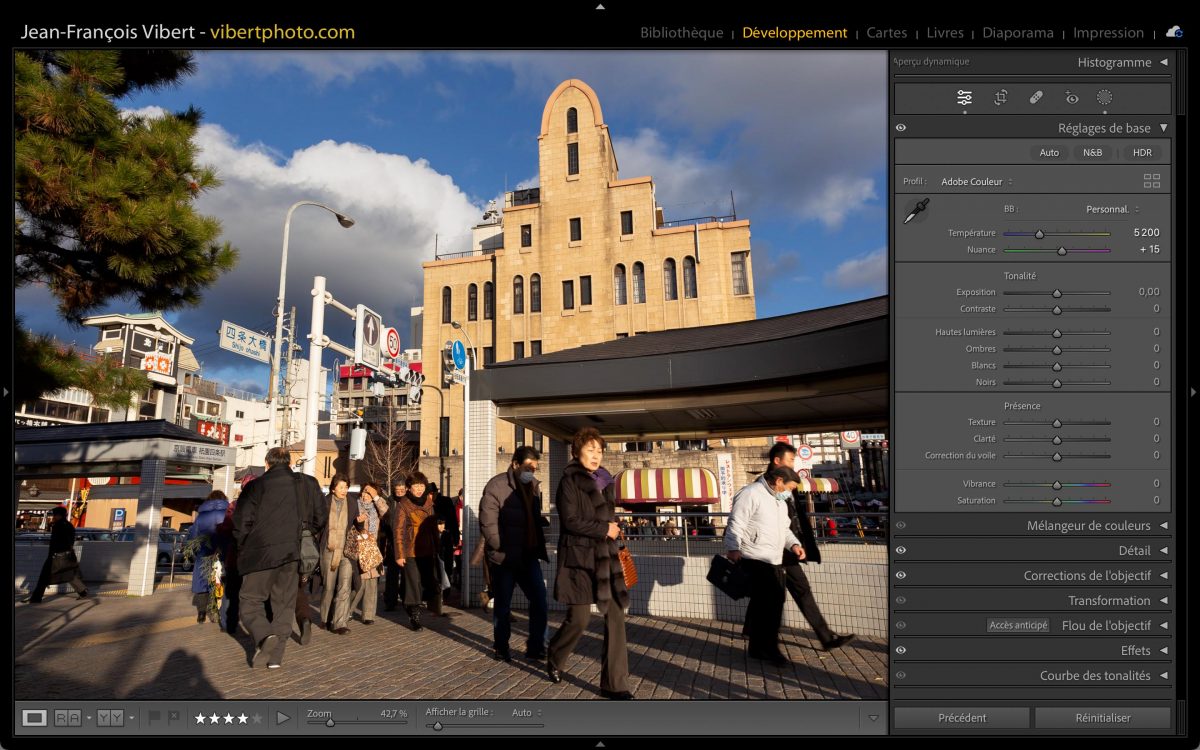Select the Healing bandage tool

click(x=1036, y=97)
